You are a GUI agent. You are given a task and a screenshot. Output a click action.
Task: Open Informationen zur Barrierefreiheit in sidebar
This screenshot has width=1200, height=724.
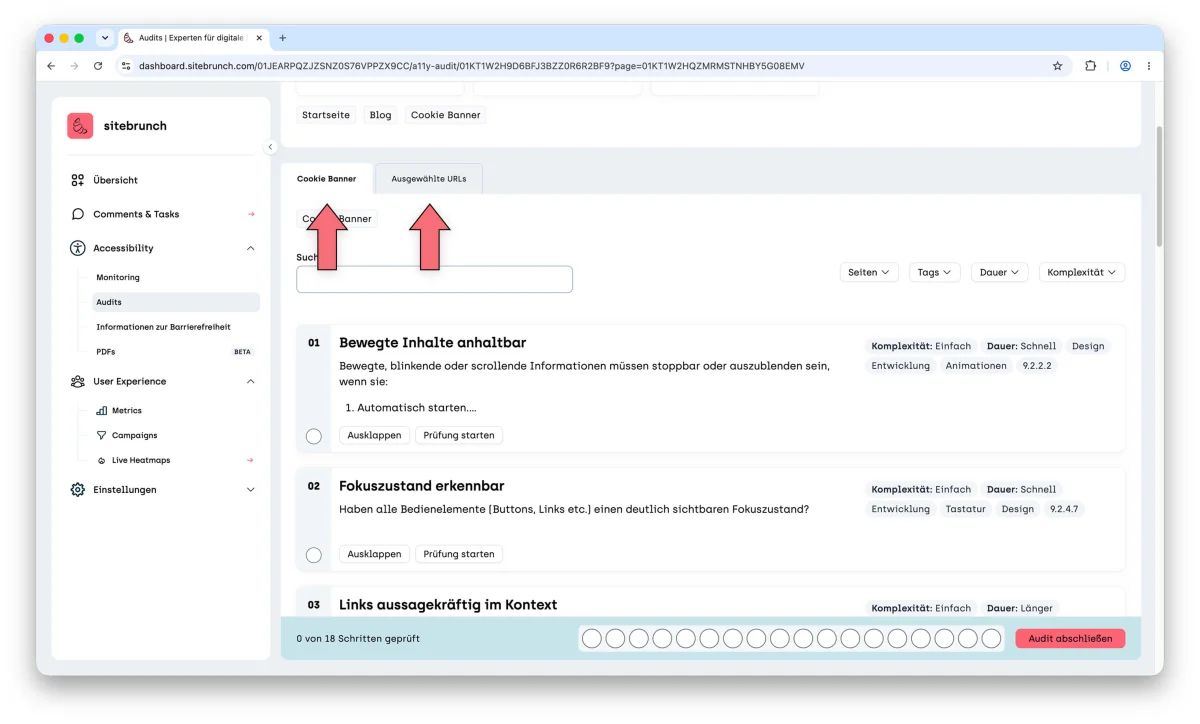[x=163, y=327]
